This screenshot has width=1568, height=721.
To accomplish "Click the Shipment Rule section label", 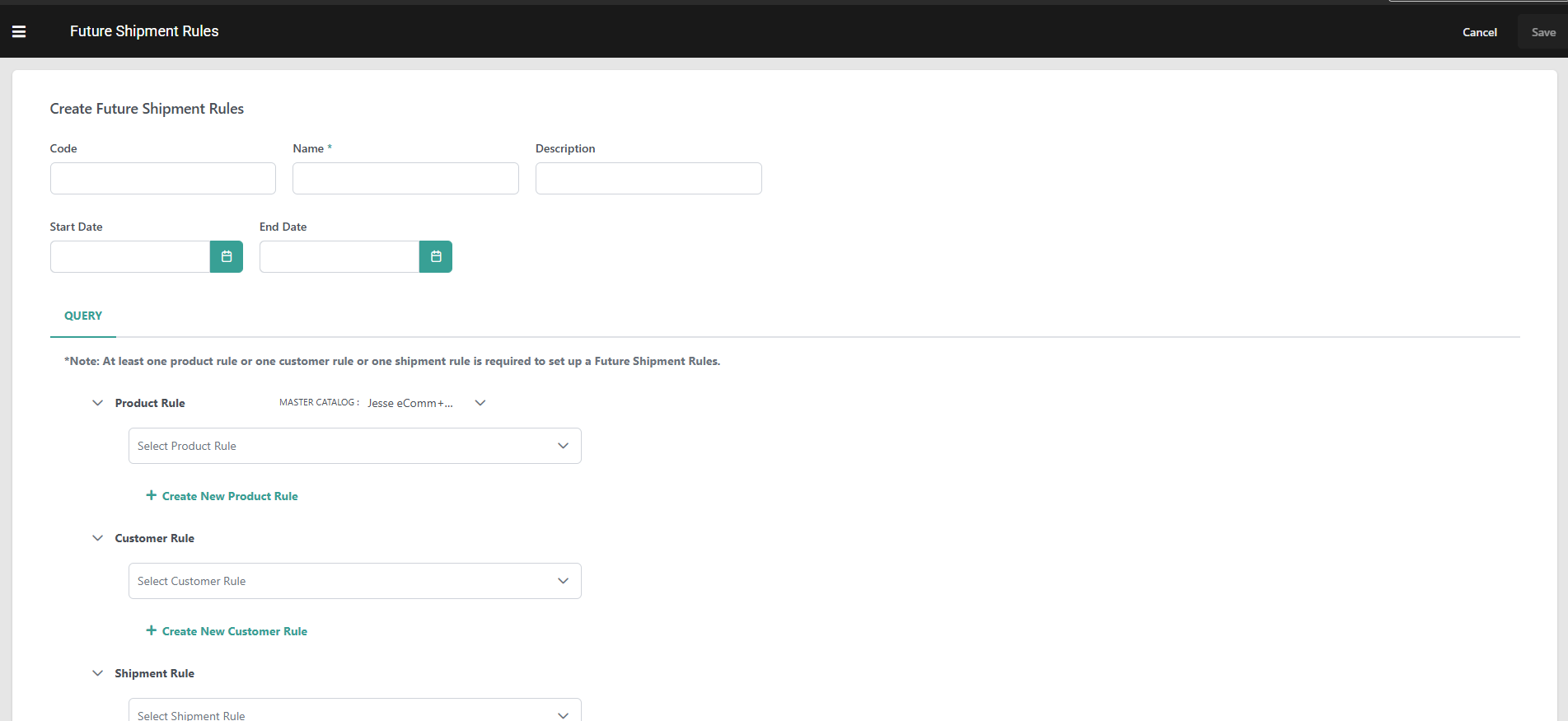I will pos(155,673).
